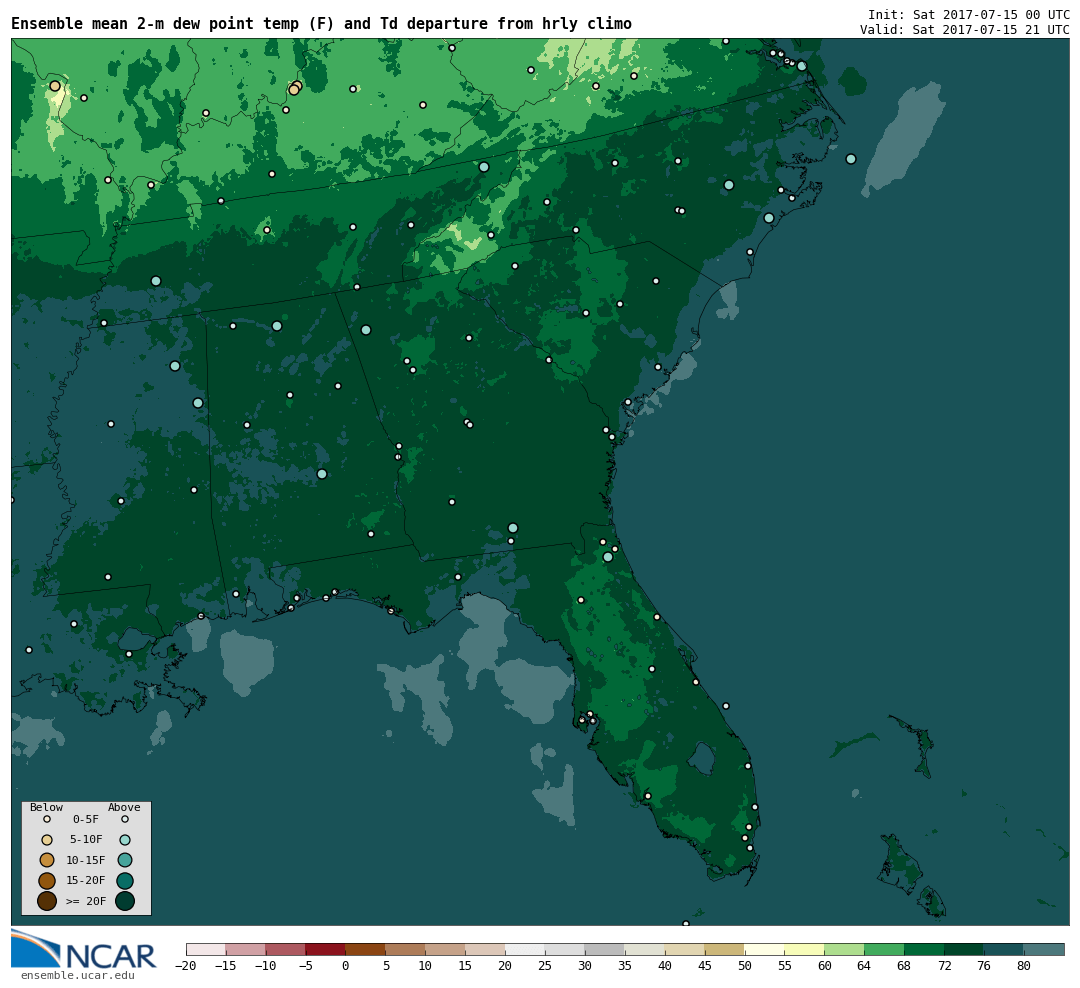Choose the 45 to 50 khaki colorbar swatch
The width and height of the screenshot is (1080, 988).
(x=725, y=949)
